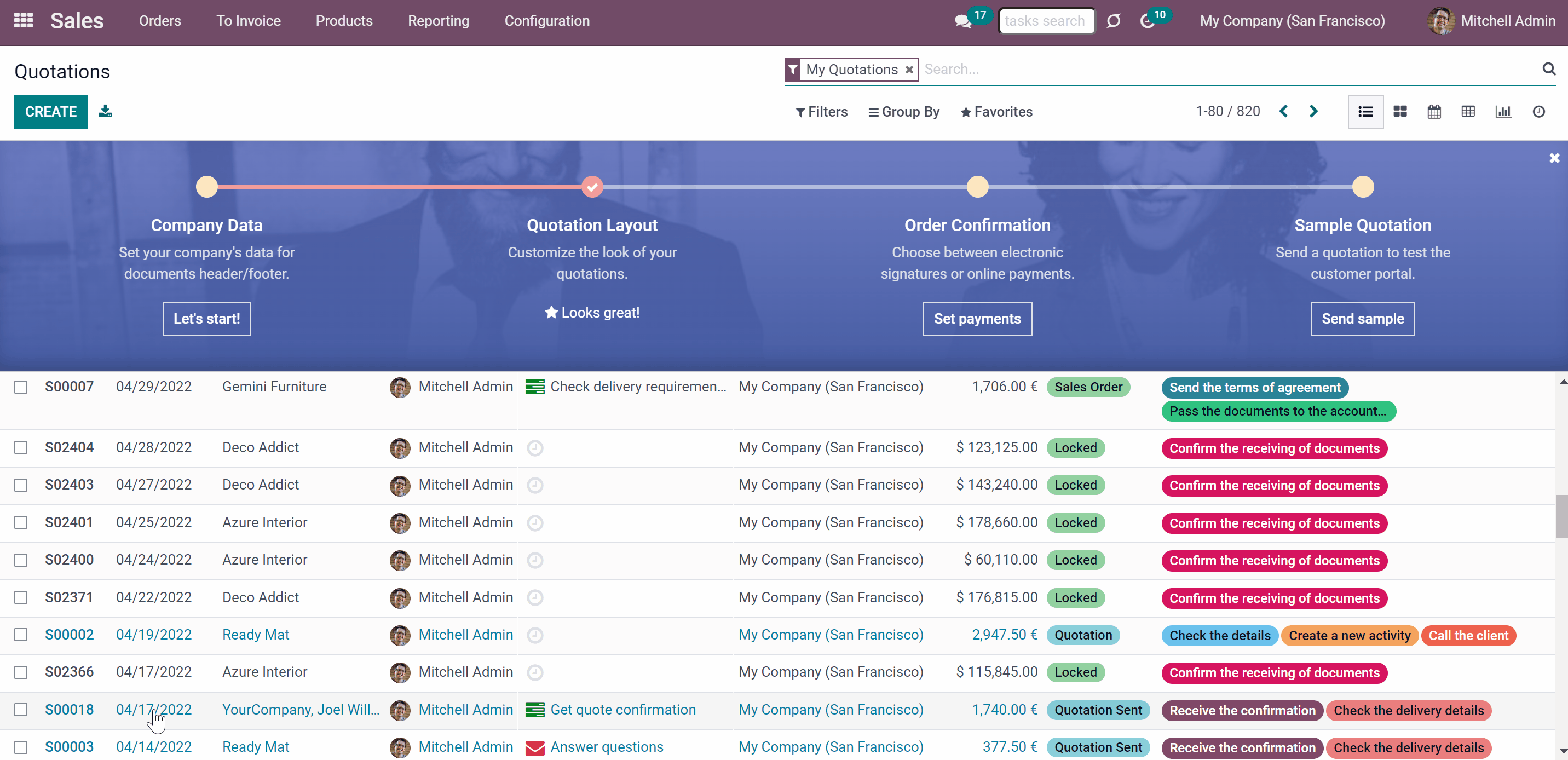Click the list vertical scrollbar thumb
This screenshot has width=1568, height=760.
[x=1562, y=516]
